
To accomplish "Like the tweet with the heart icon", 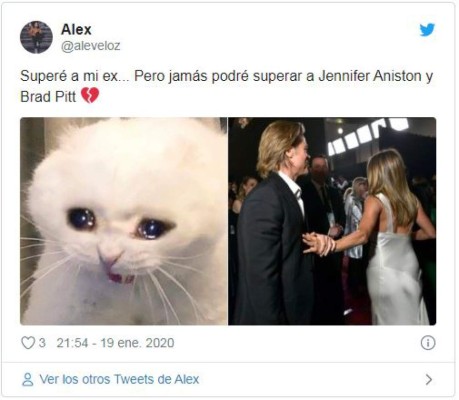I will pyautogui.click(x=28, y=343).
